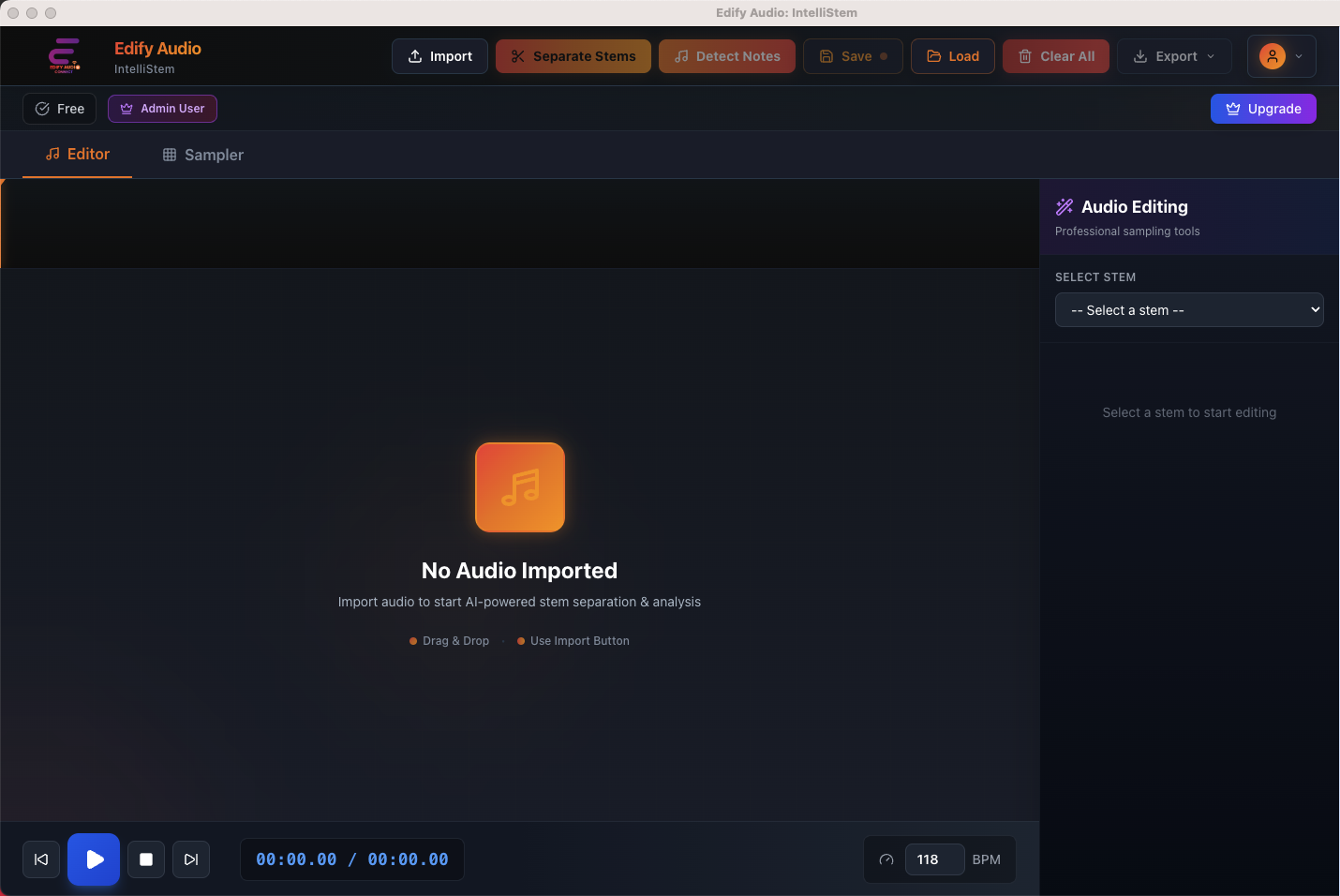
Task: Switch to the Sampler tab
Action: (203, 155)
